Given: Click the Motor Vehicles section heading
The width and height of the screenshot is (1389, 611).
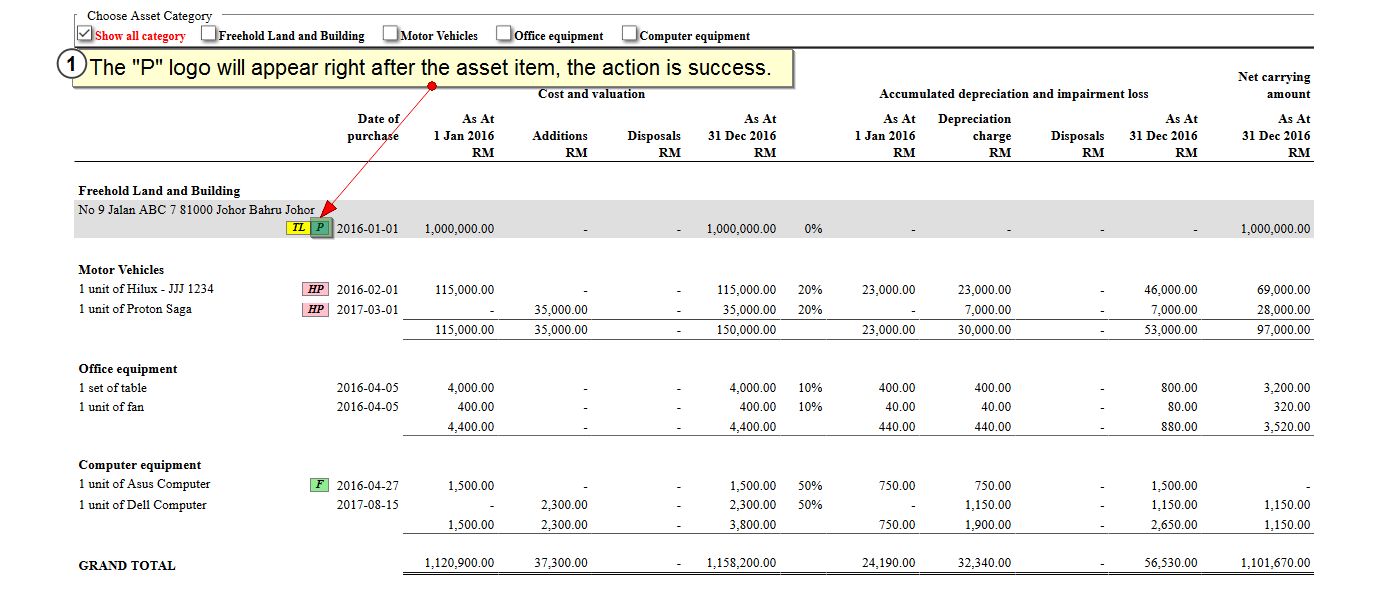Looking at the screenshot, I should point(121,270).
